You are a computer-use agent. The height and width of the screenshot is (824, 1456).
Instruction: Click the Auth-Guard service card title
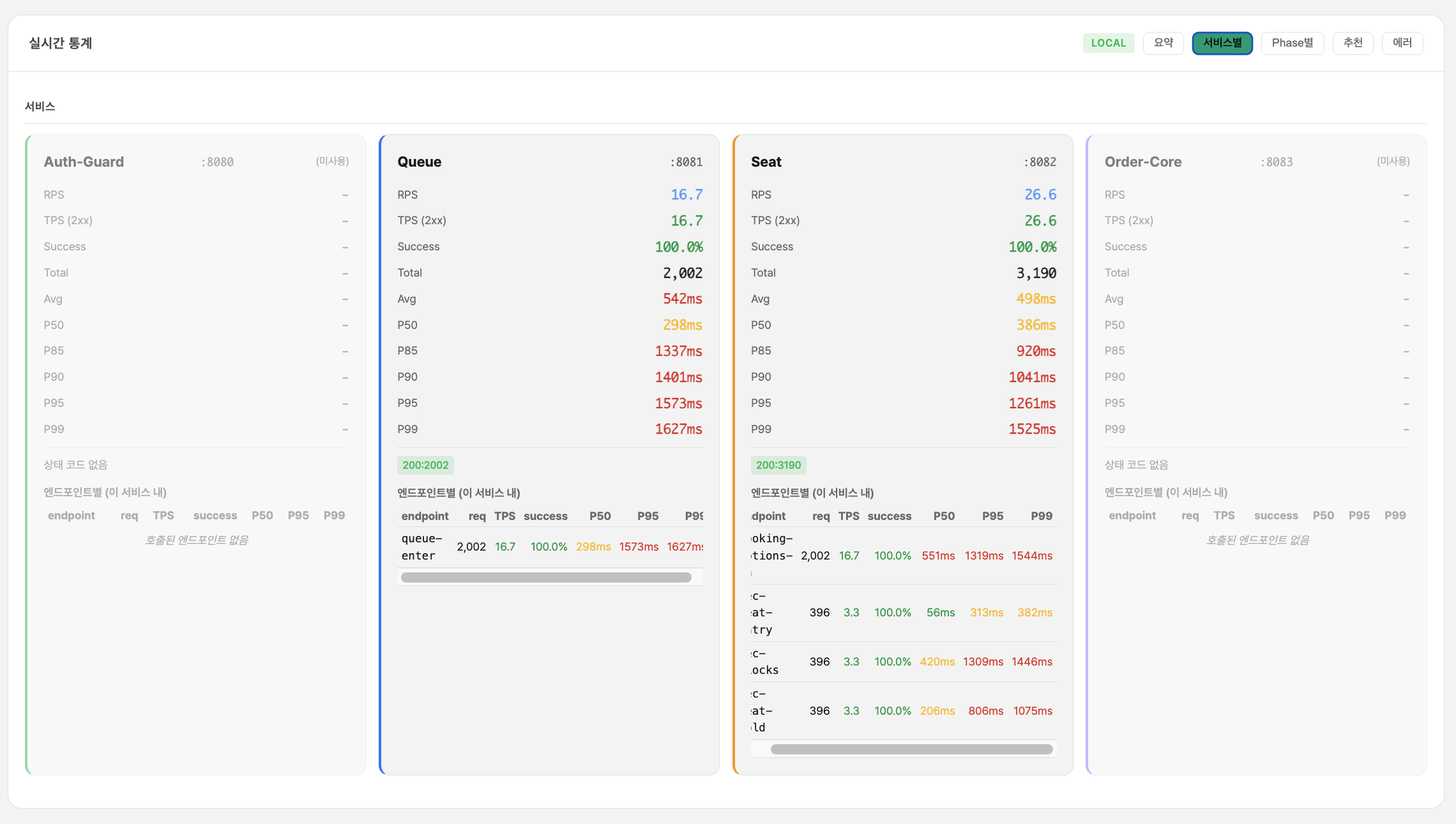[x=84, y=162]
